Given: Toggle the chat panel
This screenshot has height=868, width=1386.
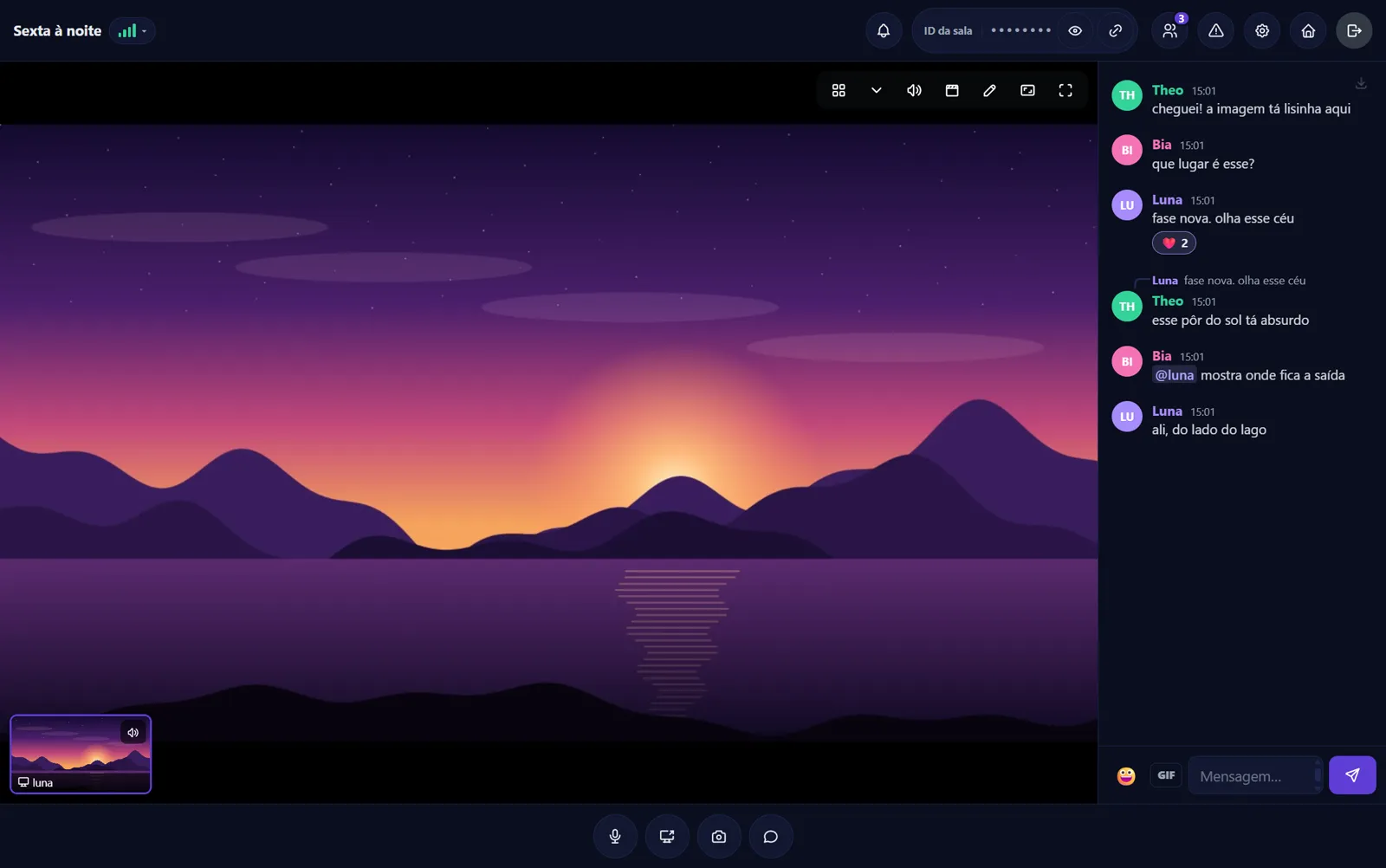Looking at the screenshot, I should [x=771, y=837].
